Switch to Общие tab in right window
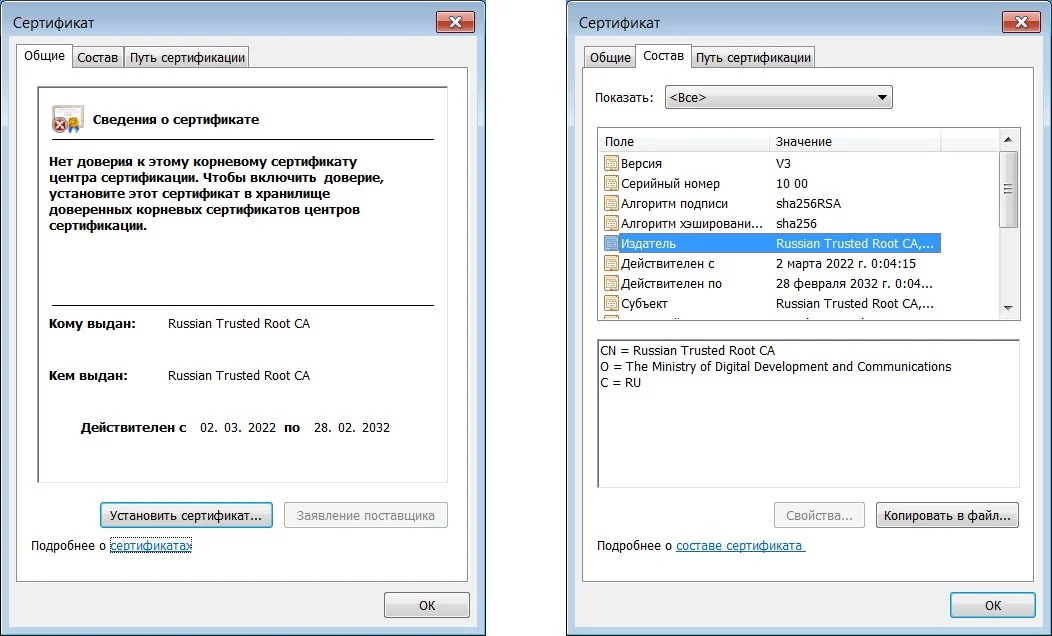1052x636 pixels. point(610,58)
